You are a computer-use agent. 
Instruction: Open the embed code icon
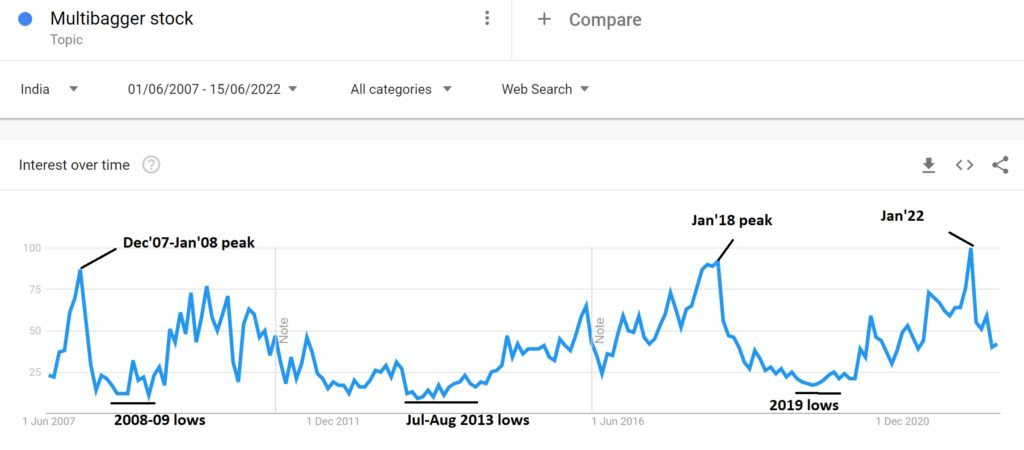pyautogui.click(x=964, y=165)
